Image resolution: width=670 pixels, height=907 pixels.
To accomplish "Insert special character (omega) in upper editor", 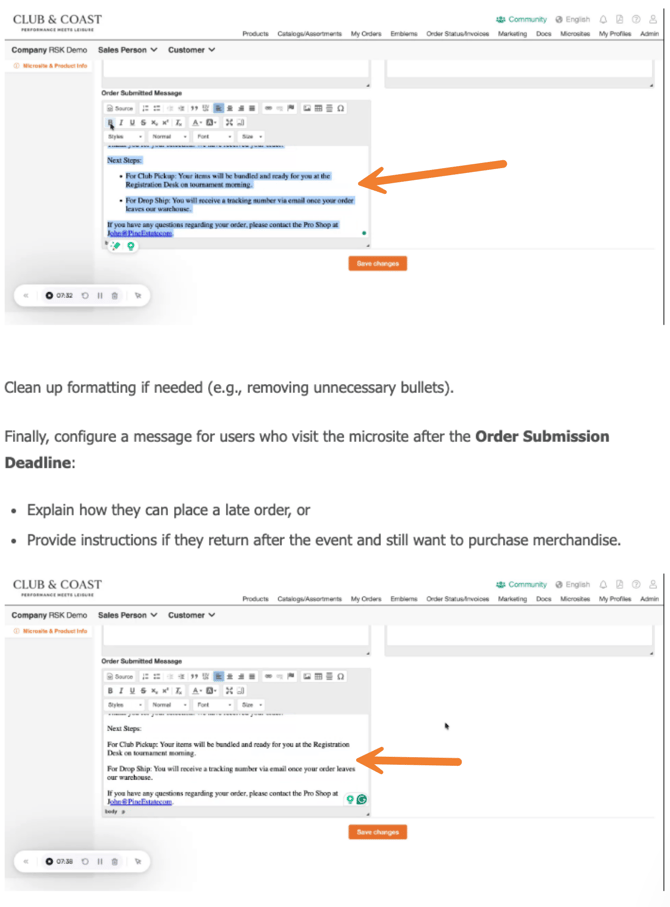I will pos(341,107).
